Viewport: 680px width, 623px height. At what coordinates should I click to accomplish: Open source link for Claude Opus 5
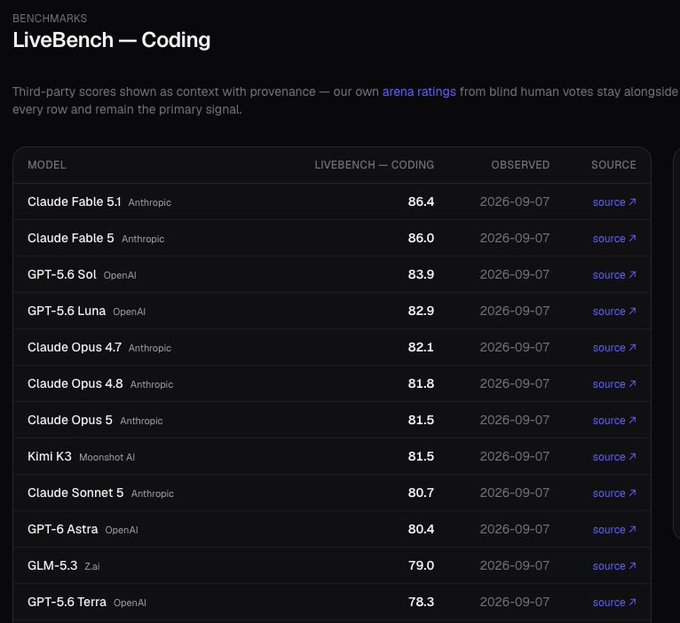click(x=614, y=421)
